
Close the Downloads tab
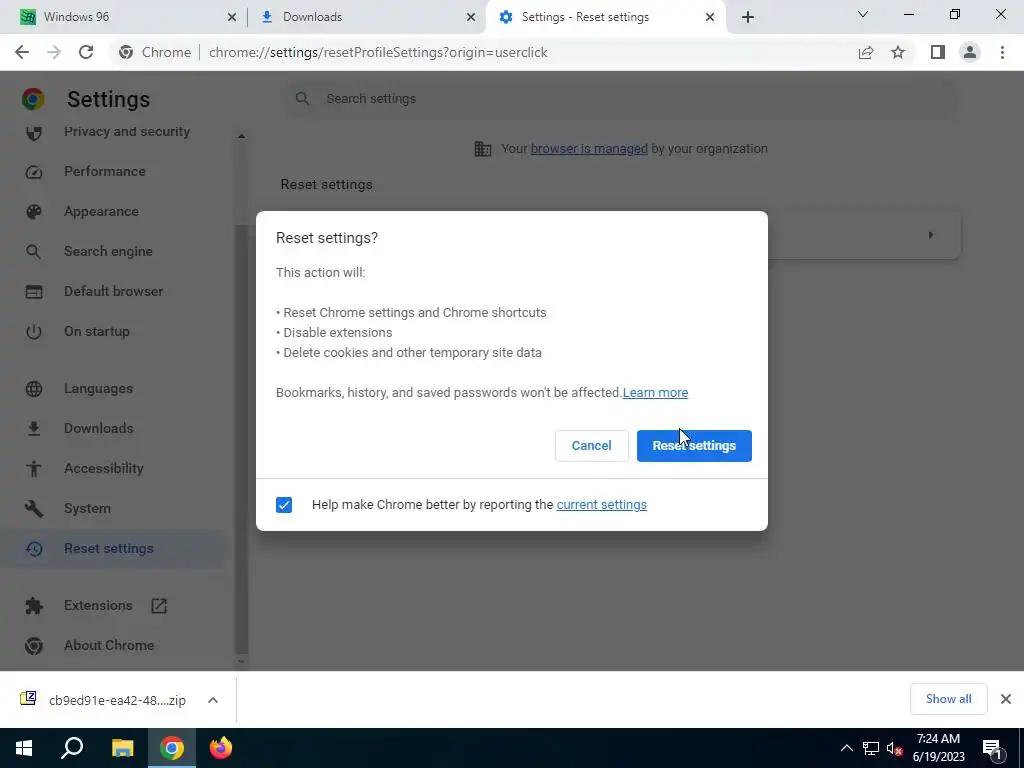(471, 17)
